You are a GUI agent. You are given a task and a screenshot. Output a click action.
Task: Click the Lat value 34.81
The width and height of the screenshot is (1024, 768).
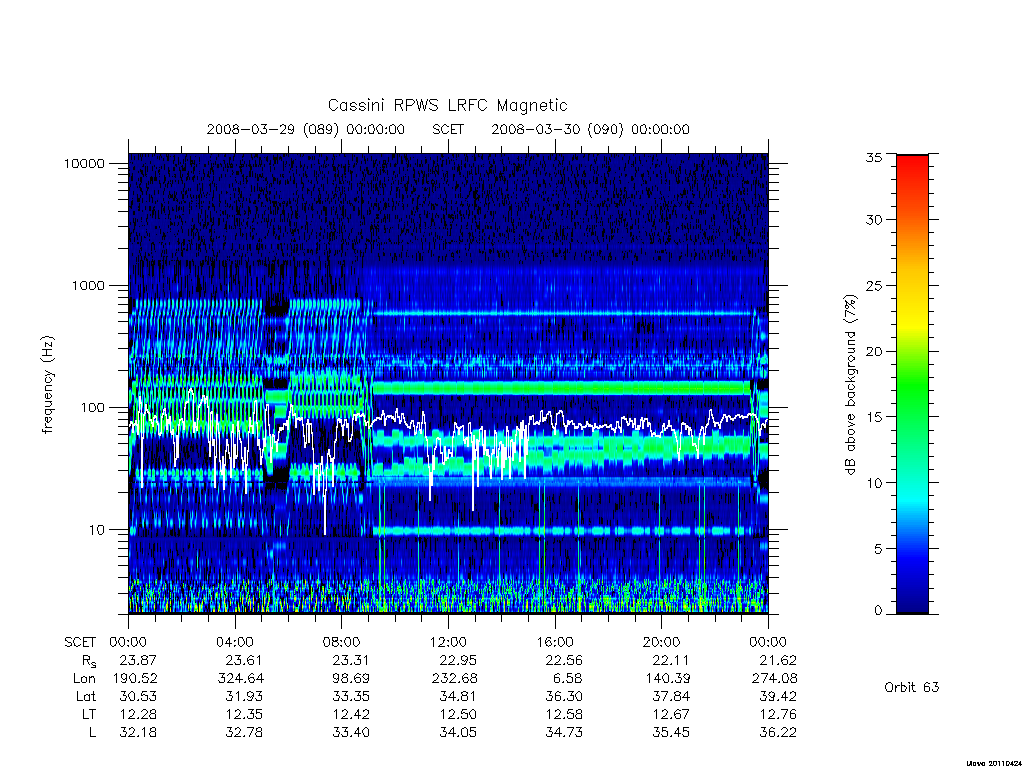click(458, 697)
